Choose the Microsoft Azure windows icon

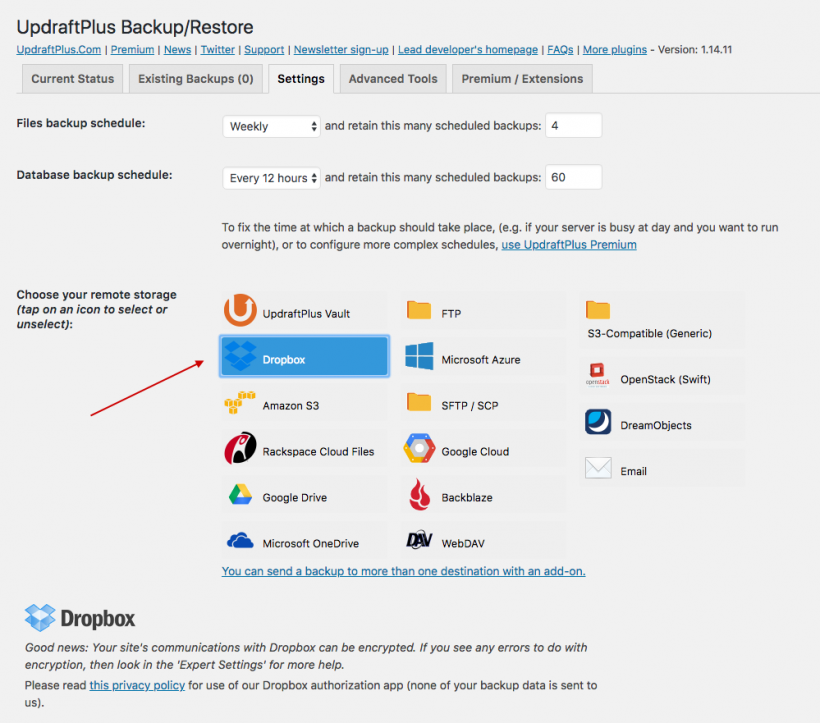(419, 356)
